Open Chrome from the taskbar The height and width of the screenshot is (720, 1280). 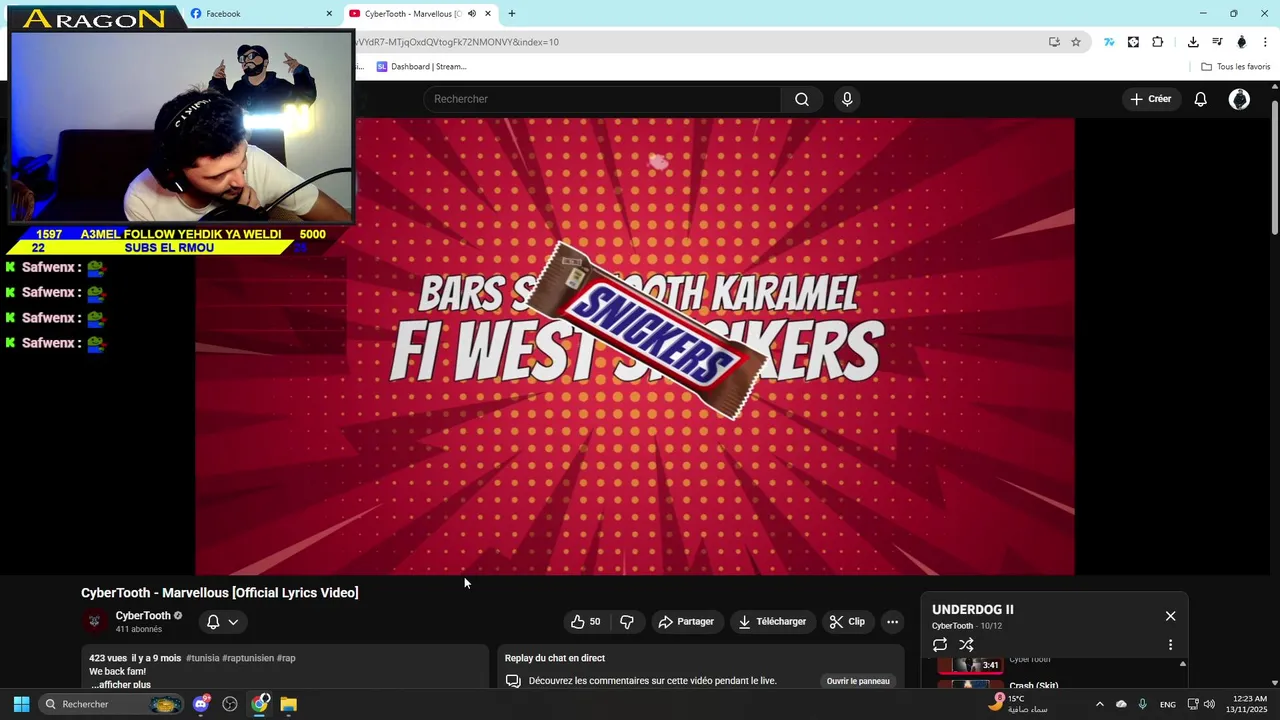click(x=260, y=704)
